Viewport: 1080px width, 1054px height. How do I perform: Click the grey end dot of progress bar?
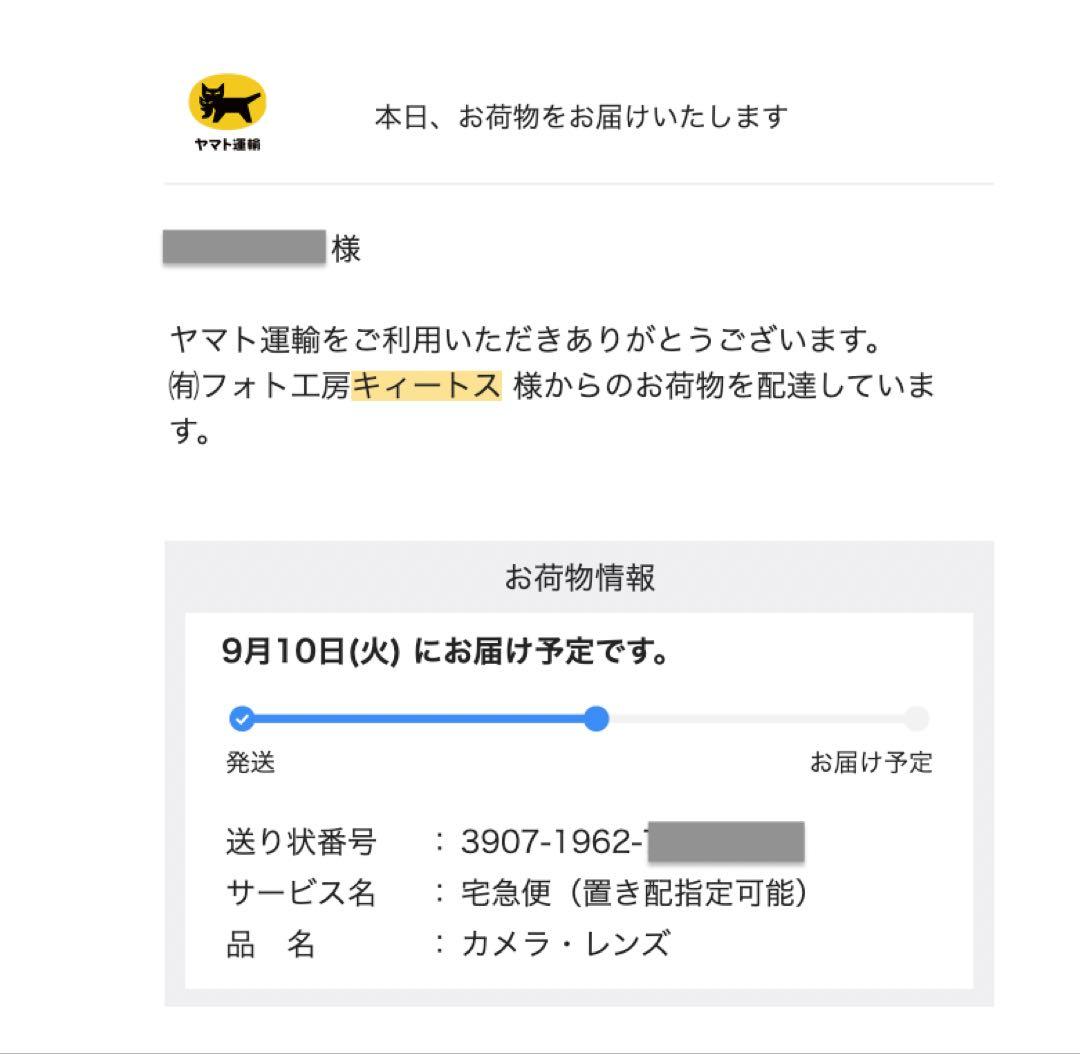tap(916, 718)
